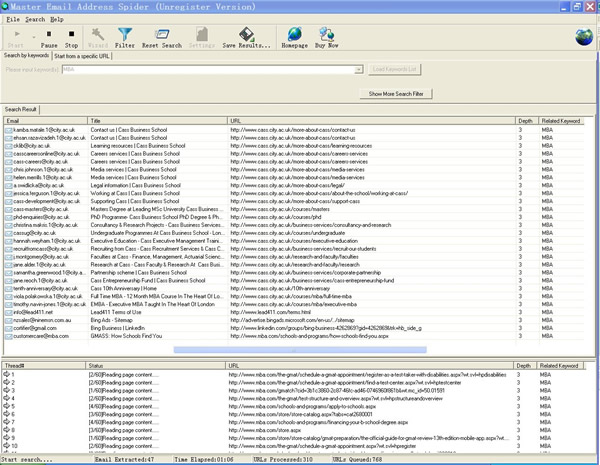Click the Reset Search icon

click(161, 36)
